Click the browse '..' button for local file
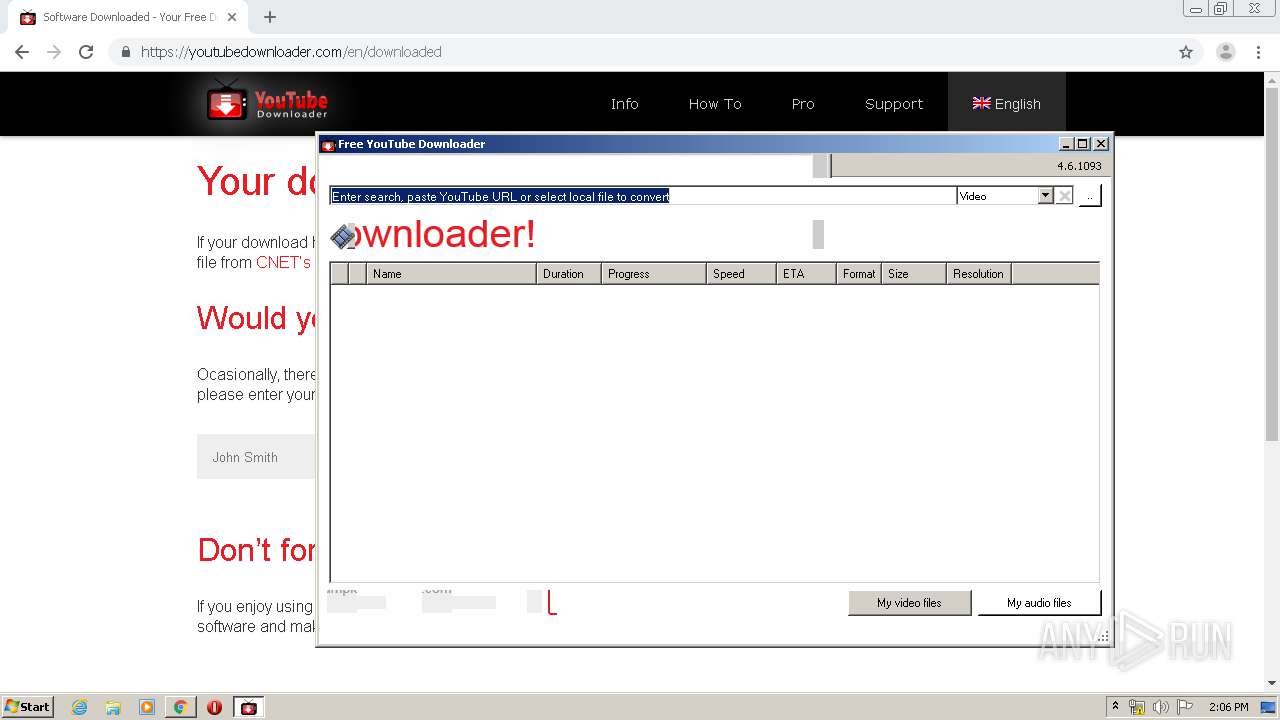This screenshot has width=1280, height=720. point(1089,196)
